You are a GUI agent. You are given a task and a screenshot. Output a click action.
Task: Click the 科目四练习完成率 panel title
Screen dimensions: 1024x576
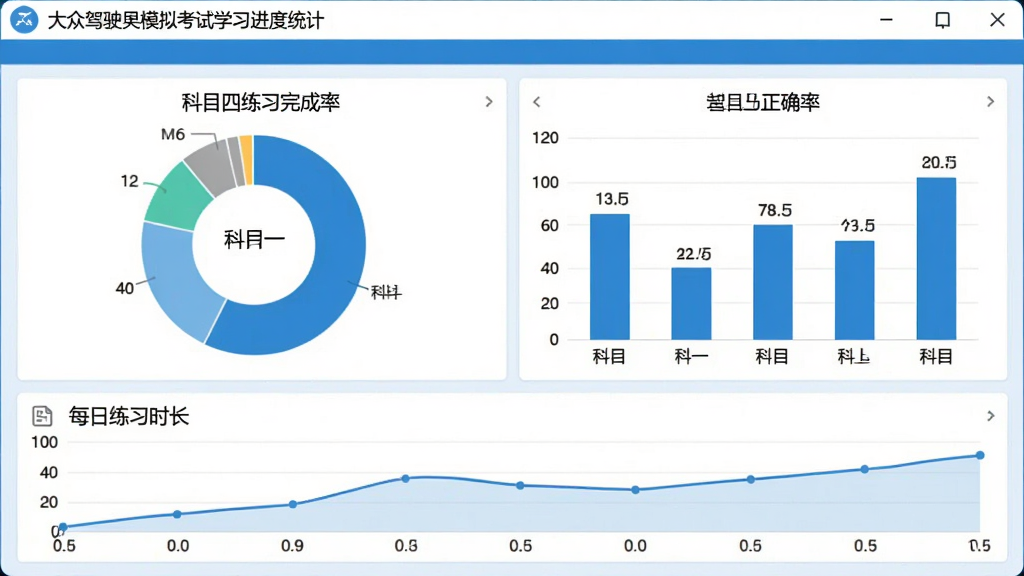click(x=261, y=103)
